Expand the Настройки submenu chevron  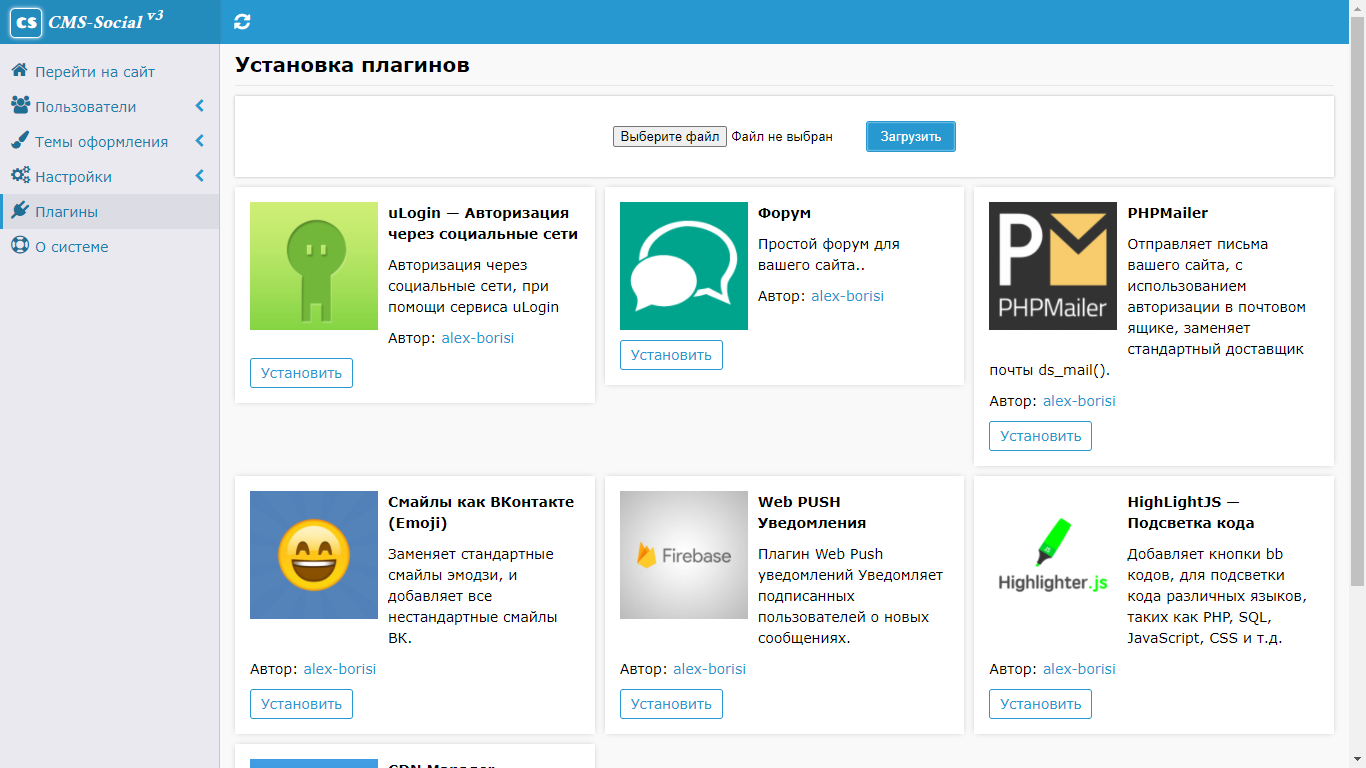[x=200, y=176]
